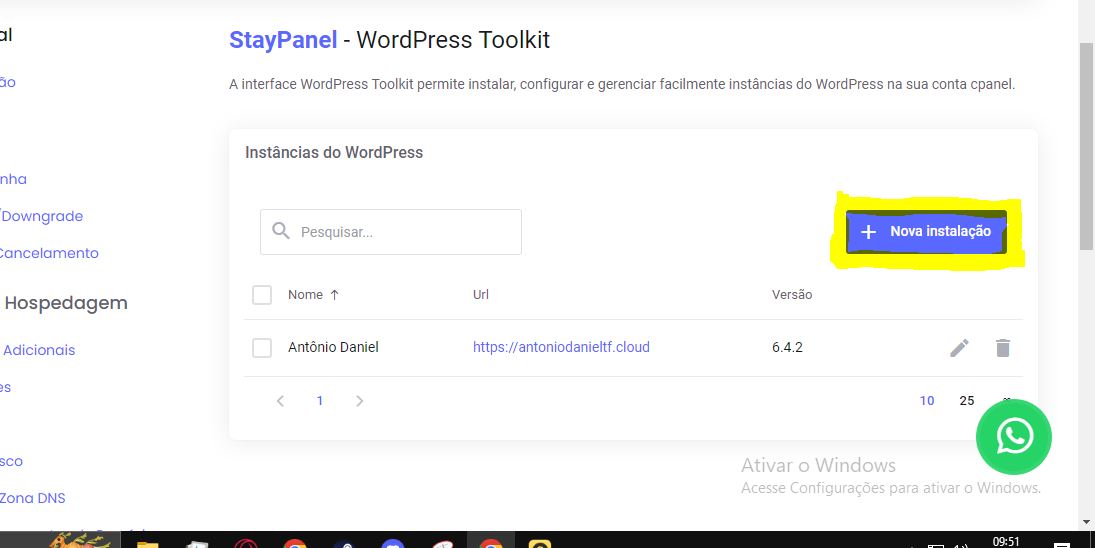Click the 6.4.2 version cell
The height and width of the screenshot is (548, 1095).
click(787, 347)
